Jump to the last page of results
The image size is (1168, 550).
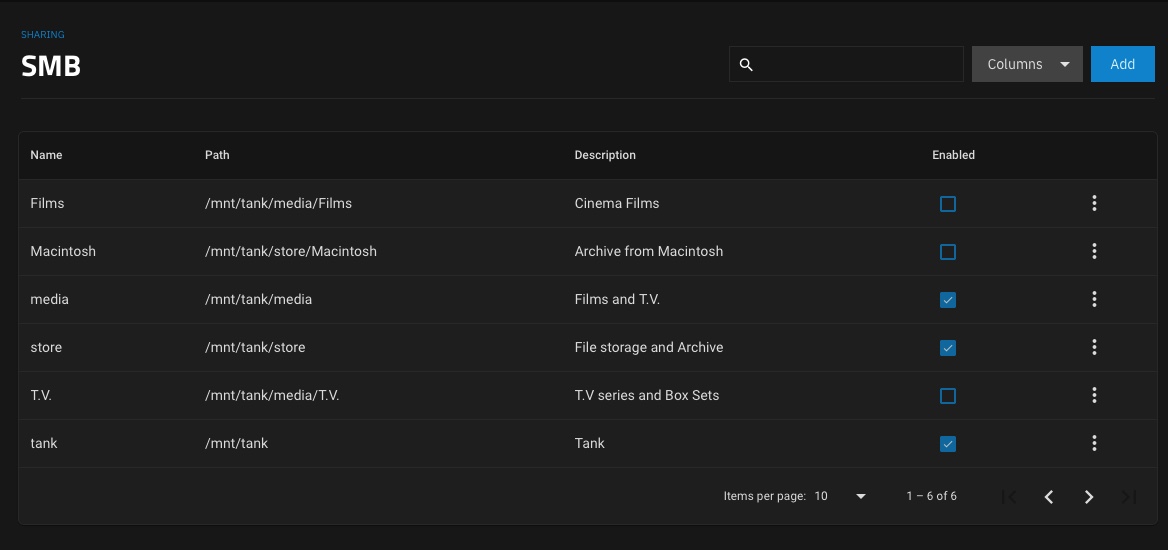(x=1129, y=496)
